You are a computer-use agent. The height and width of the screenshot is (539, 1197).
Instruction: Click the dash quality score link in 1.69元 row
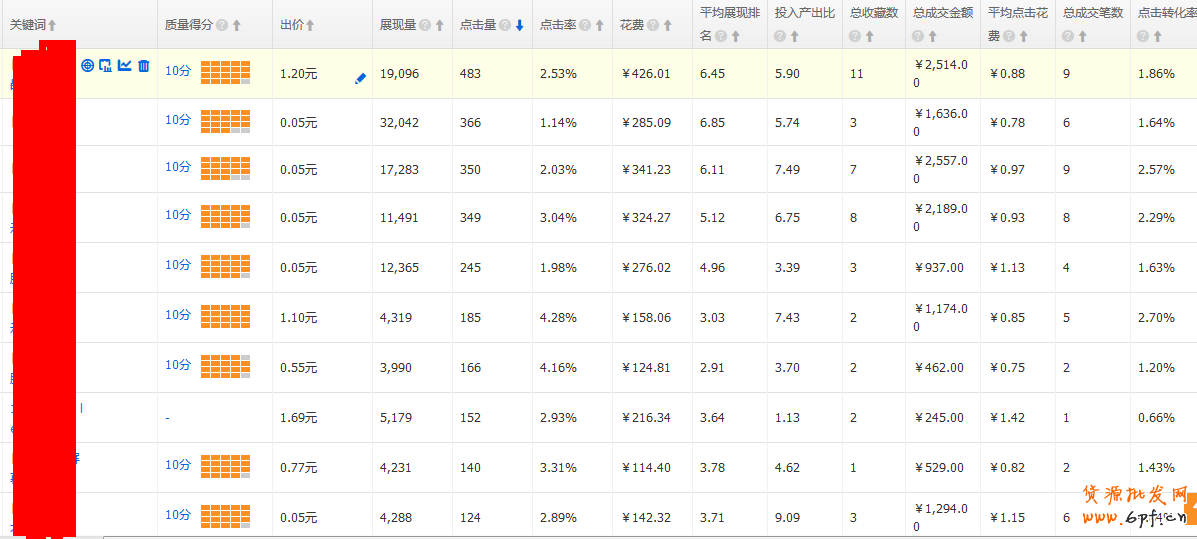(x=167, y=418)
